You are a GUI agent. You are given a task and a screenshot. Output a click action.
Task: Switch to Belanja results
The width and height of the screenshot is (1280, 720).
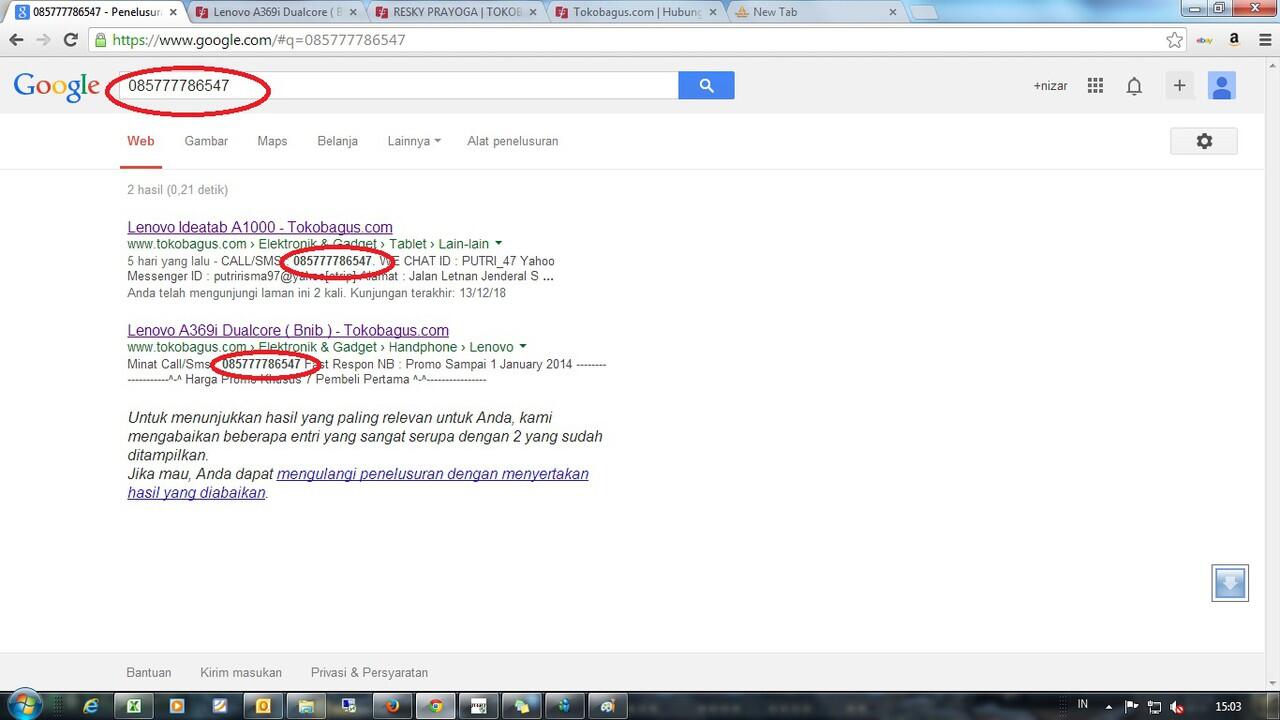[x=337, y=141]
